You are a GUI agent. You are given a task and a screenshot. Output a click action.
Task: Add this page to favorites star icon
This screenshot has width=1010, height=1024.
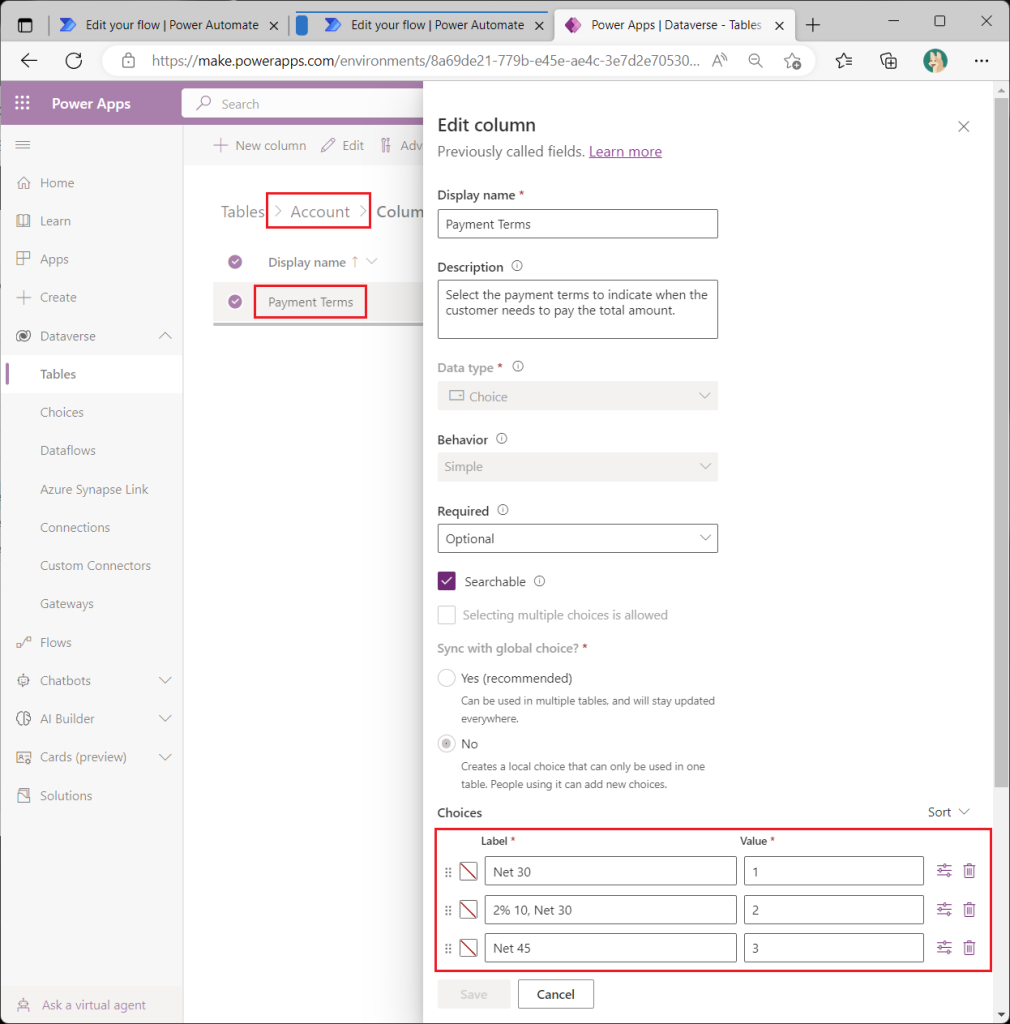point(792,61)
